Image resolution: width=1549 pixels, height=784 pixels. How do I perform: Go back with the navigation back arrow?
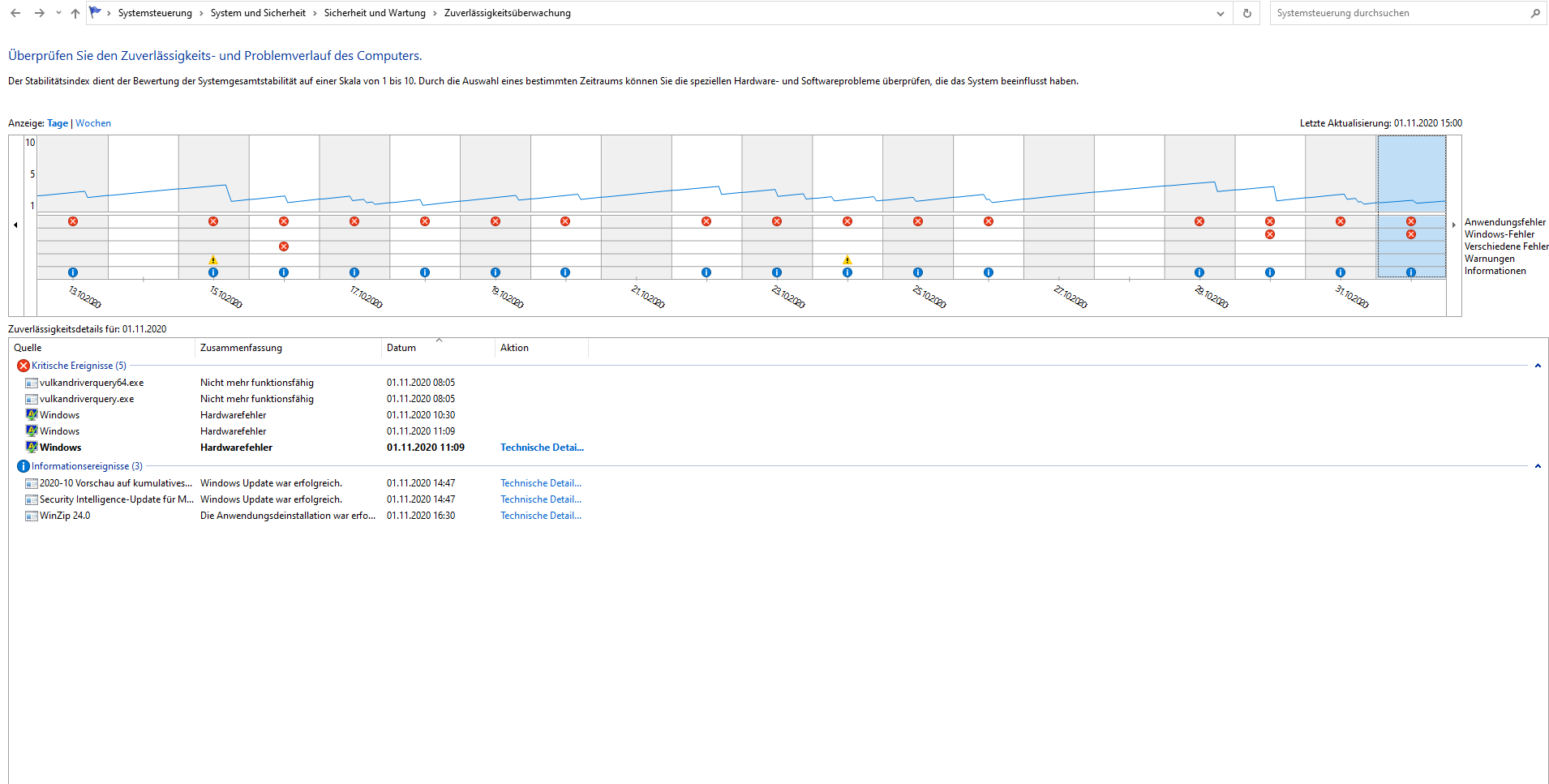(x=15, y=13)
